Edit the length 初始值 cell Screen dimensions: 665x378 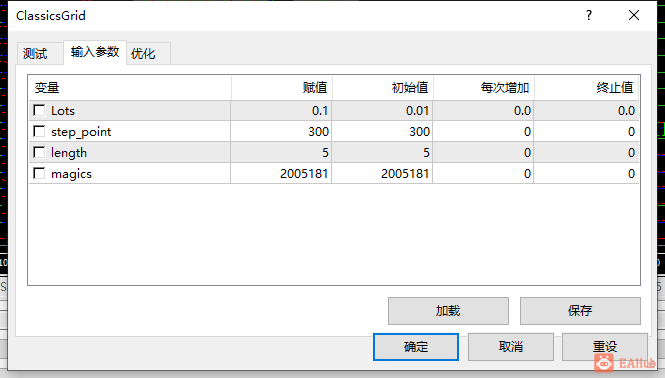click(383, 152)
